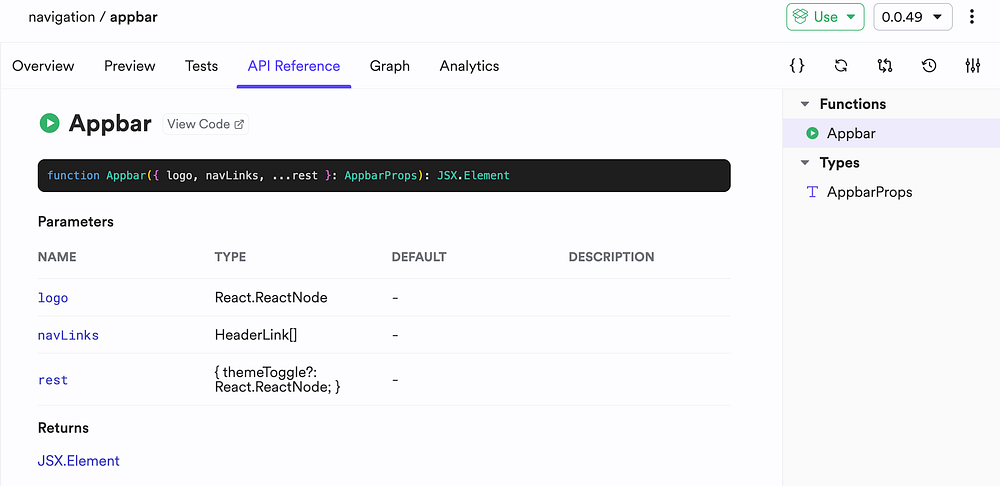Open the 0.0.49 version dropdown
This screenshot has height=486, width=1000.
(x=913, y=17)
